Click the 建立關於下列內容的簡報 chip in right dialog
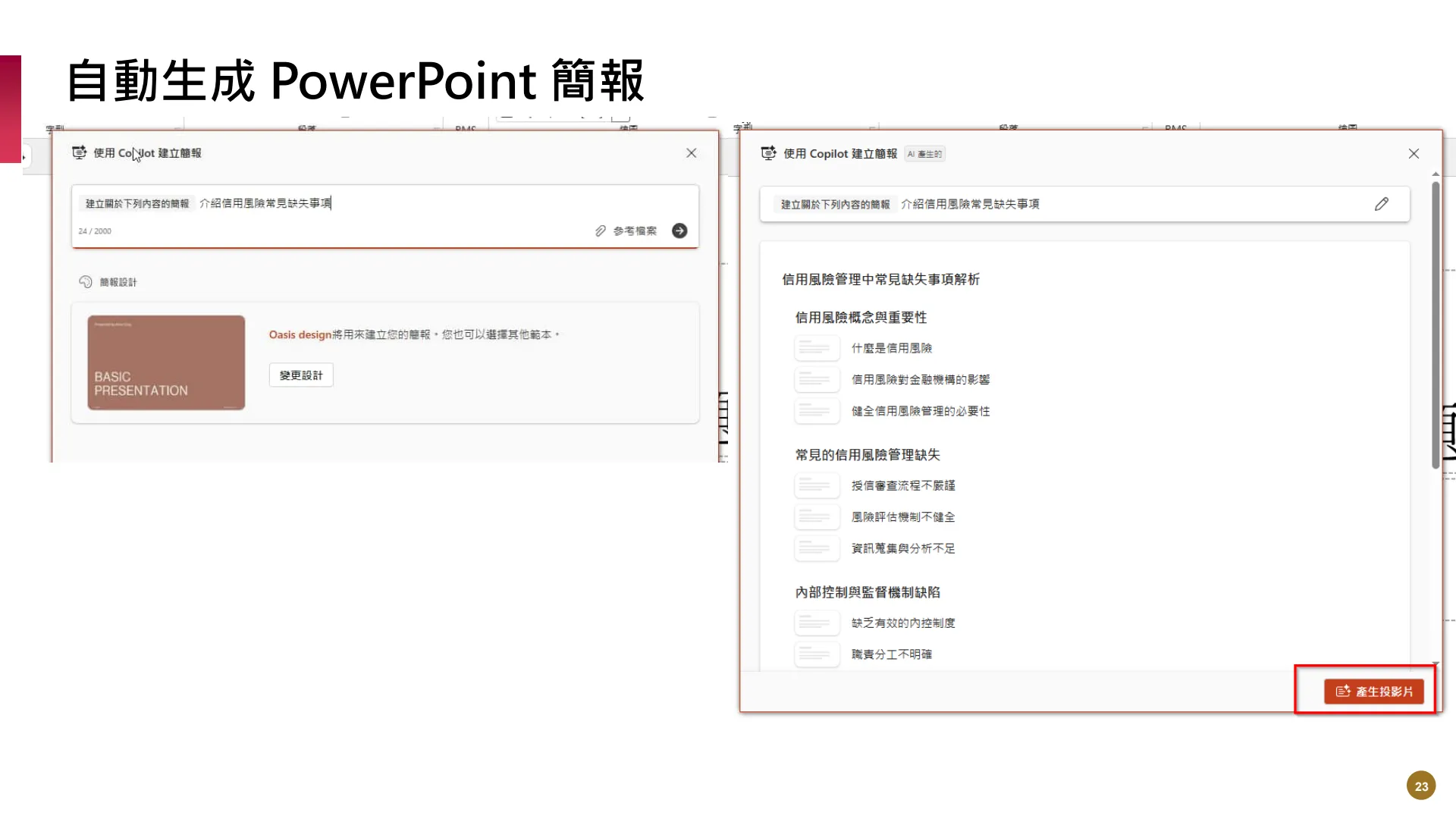Viewport: 1456px width, 819px height. coord(835,205)
